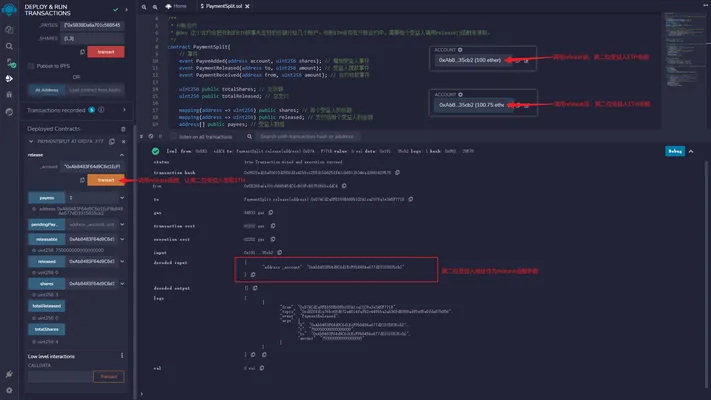
Task: Click the Debug button in terminal
Action: 675,151
